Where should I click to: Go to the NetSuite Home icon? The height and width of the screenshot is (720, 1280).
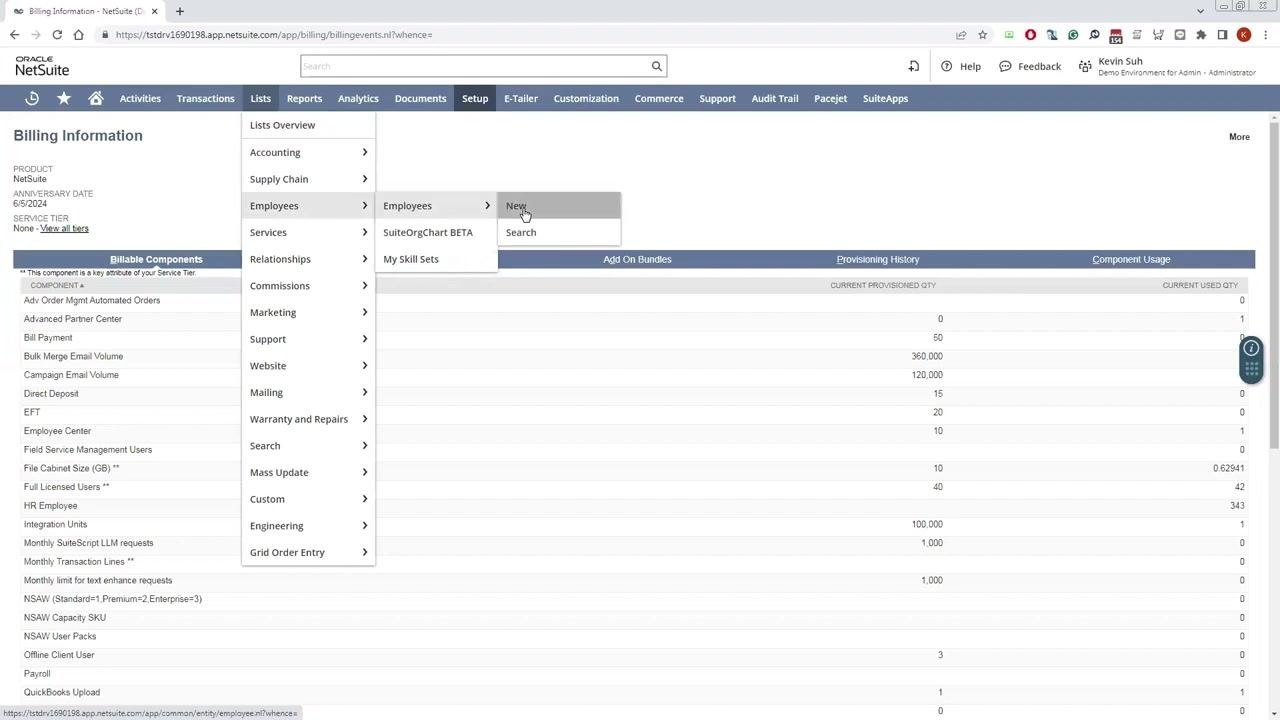click(x=96, y=98)
